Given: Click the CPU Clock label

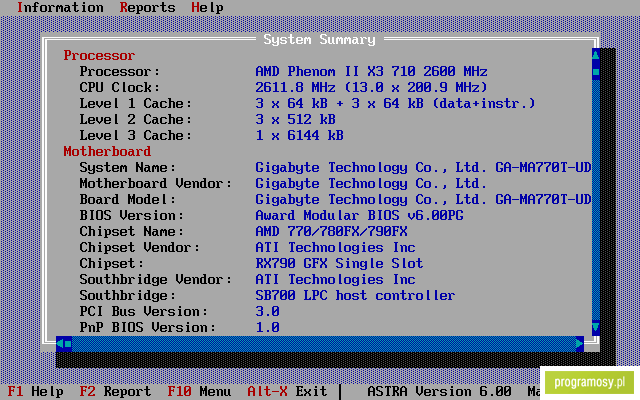Looking at the screenshot, I should 119,87.
